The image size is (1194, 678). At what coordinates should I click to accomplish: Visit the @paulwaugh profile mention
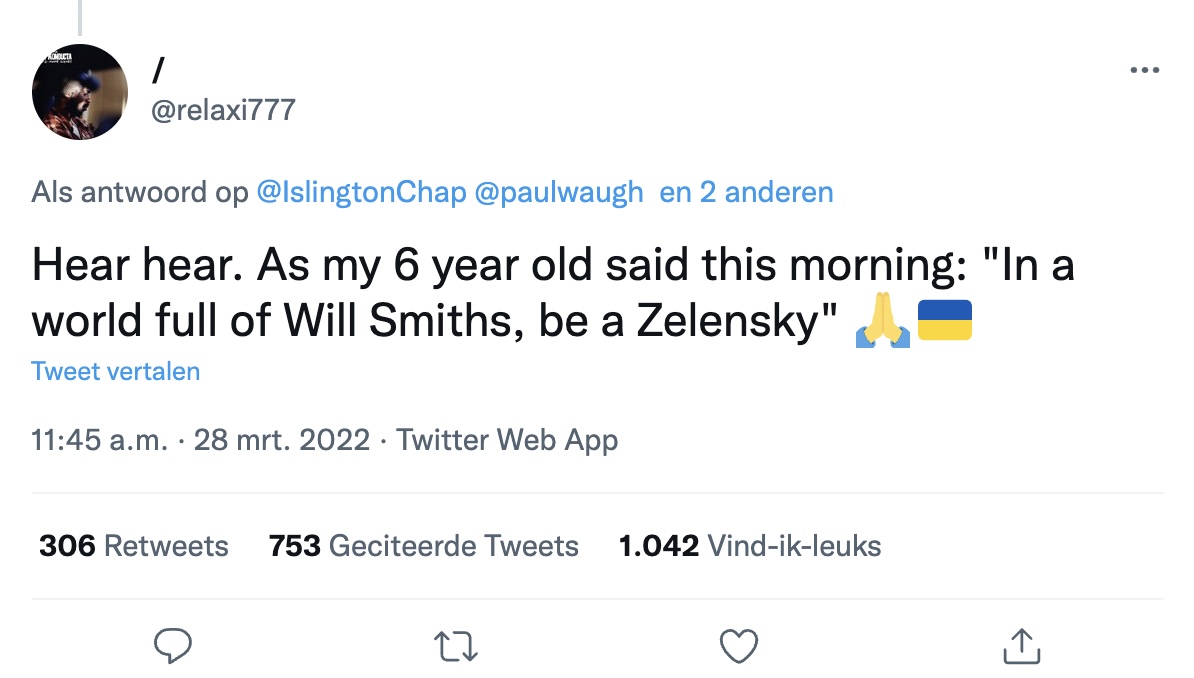(x=558, y=192)
